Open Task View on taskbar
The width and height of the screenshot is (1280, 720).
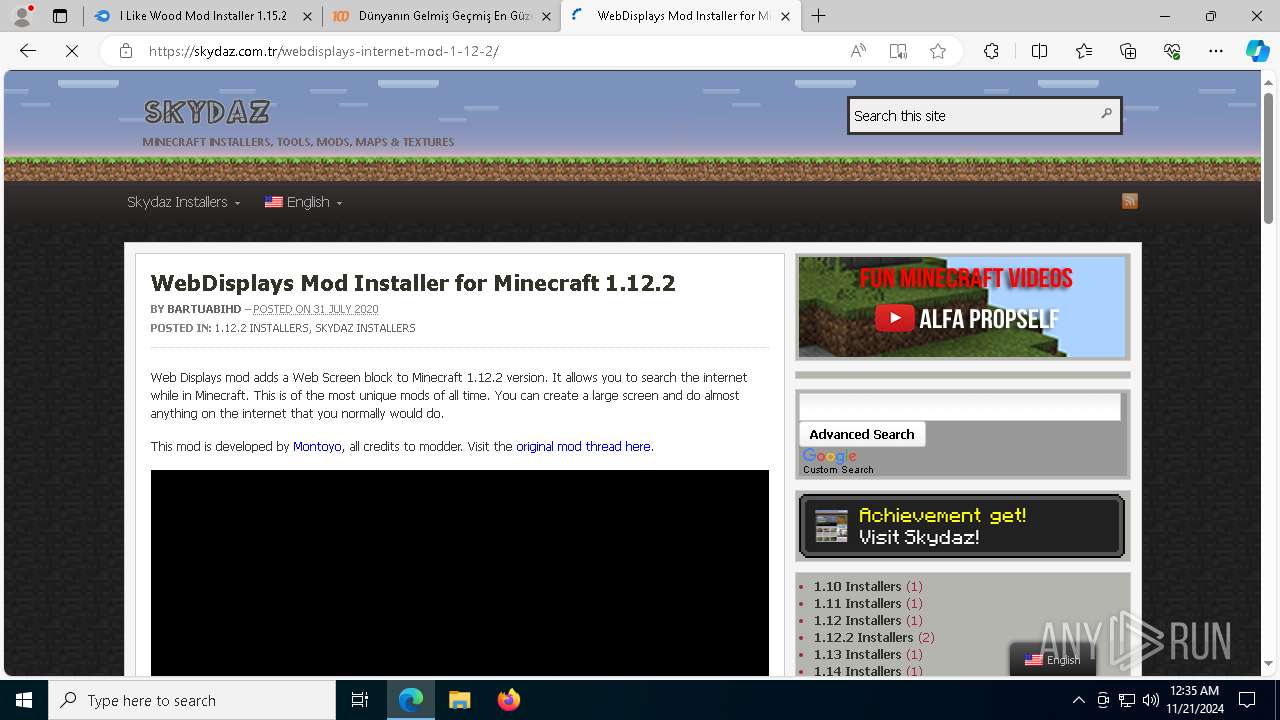tap(360, 700)
